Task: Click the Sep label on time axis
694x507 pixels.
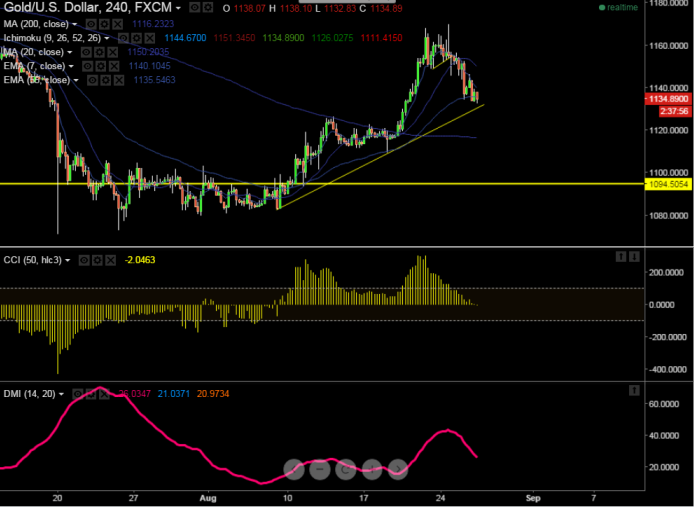Action: coord(533,498)
